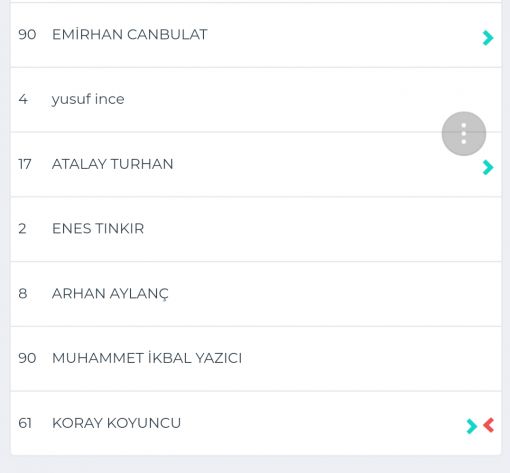
Task: Open the floating three-dot options button
Action: 464,133
